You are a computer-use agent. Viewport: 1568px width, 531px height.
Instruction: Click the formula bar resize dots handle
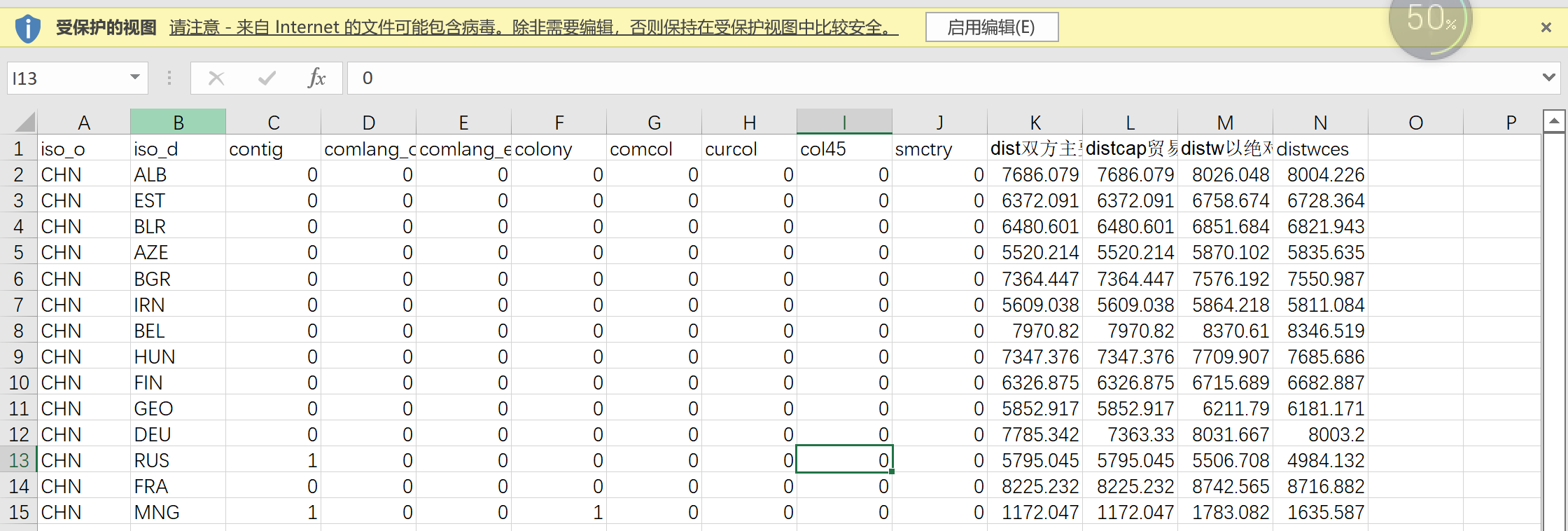pos(169,78)
